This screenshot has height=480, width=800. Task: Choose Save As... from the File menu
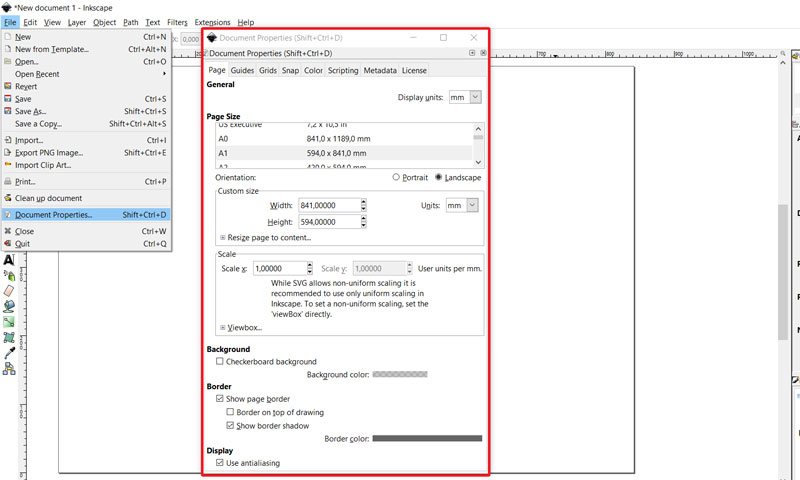86,111
